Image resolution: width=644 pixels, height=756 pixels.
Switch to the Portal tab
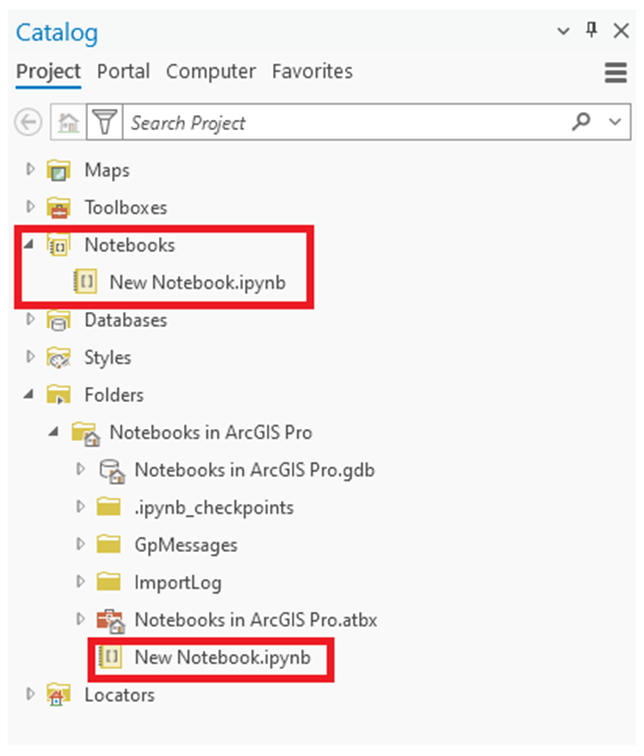tap(123, 71)
